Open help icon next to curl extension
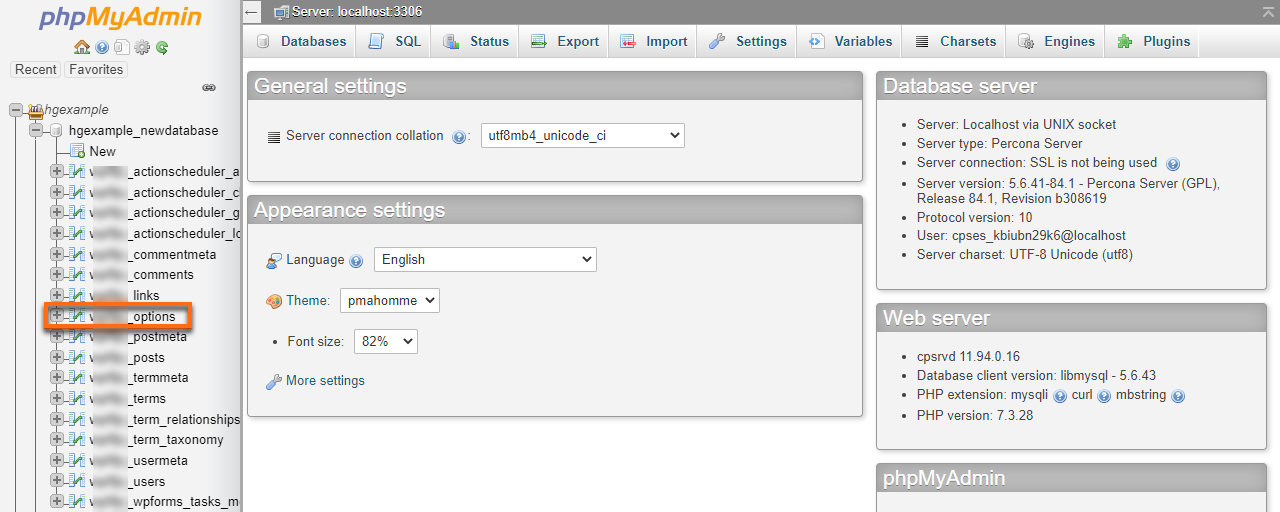Viewport: 1280px width, 512px height. (1104, 396)
